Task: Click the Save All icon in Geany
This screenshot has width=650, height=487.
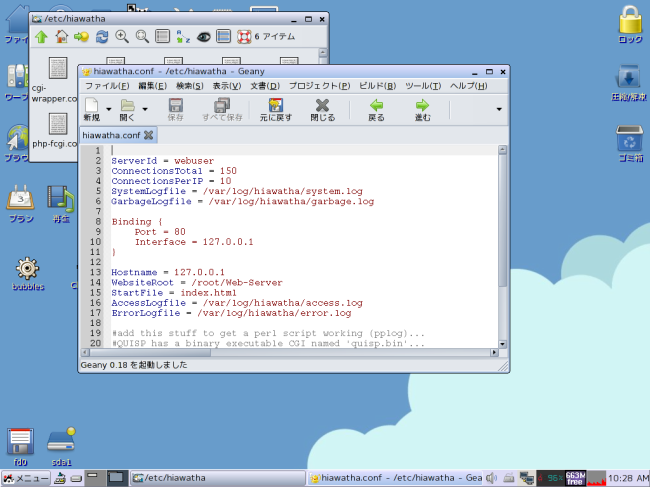Action: [x=222, y=105]
